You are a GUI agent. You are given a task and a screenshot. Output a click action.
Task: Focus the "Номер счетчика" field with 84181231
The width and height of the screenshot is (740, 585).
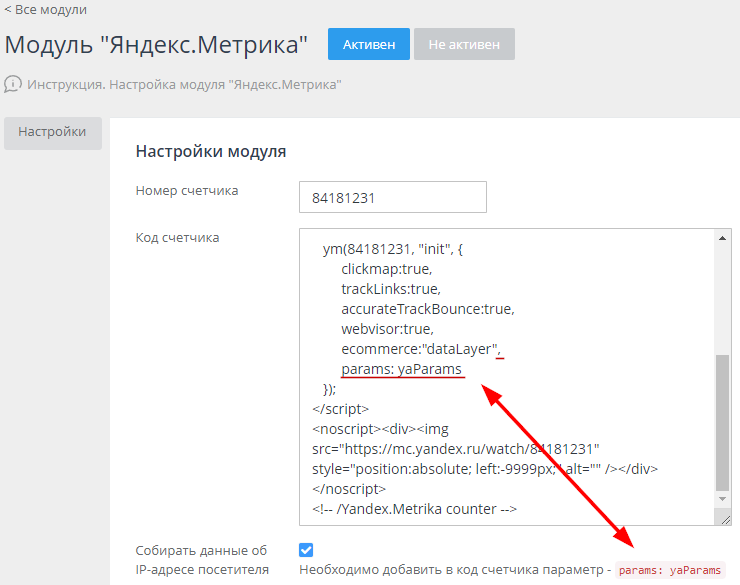tap(392, 197)
